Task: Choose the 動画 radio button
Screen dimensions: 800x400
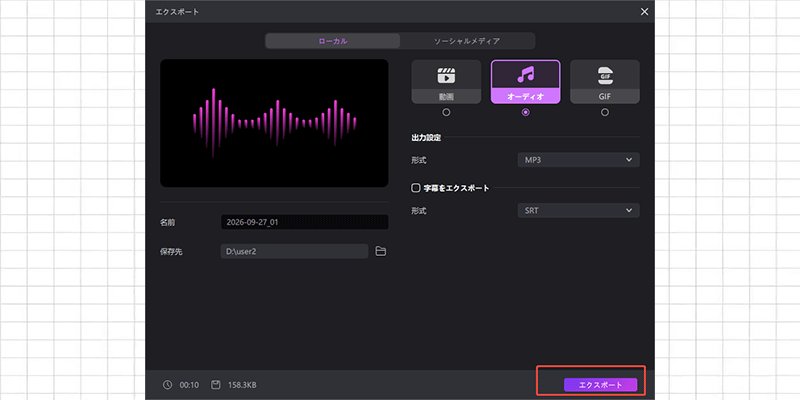Action: (x=446, y=112)
